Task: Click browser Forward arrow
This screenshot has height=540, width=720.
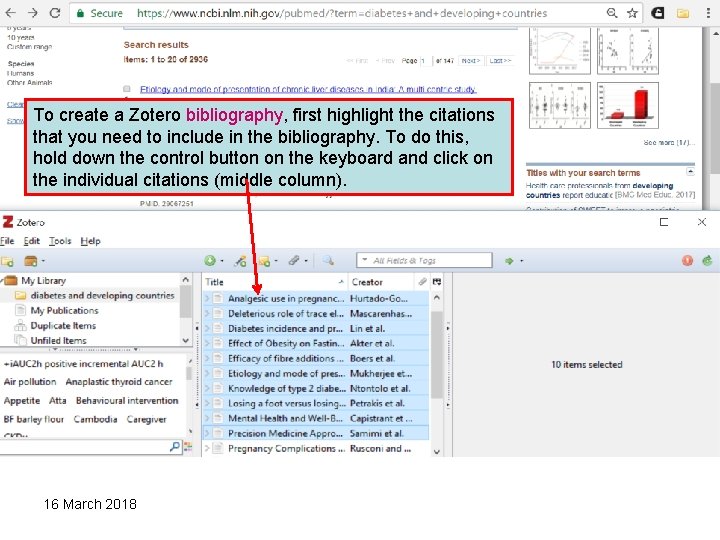Action: (x=32, y=13)
